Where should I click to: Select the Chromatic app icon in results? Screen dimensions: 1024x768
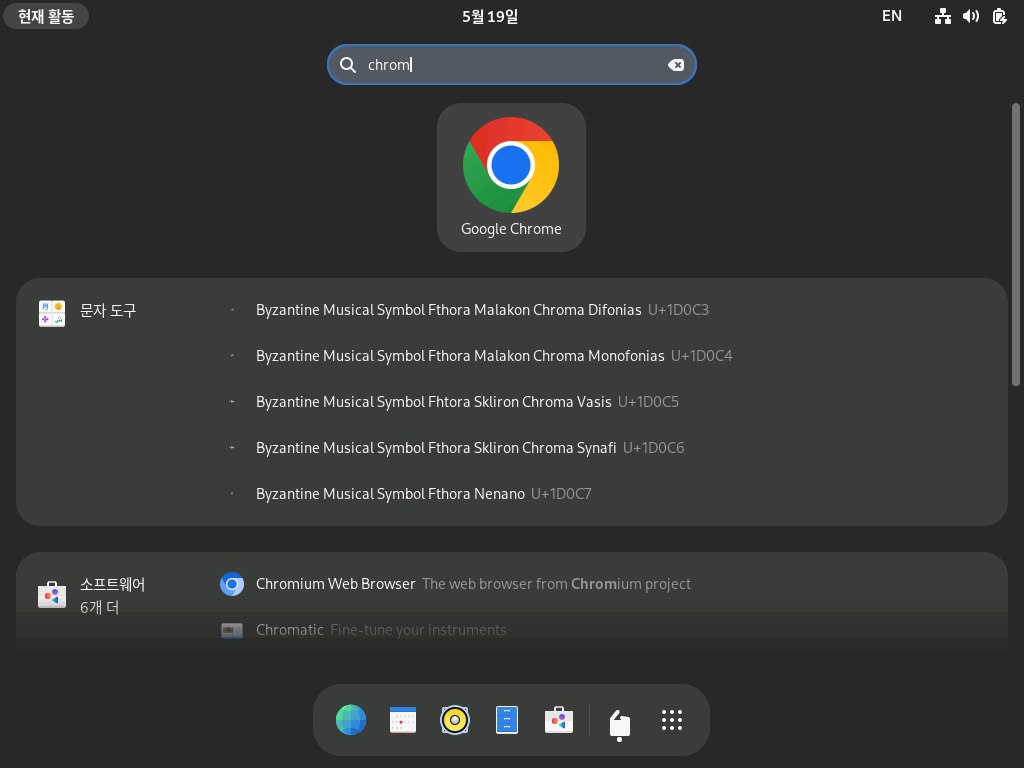point(232,630)
